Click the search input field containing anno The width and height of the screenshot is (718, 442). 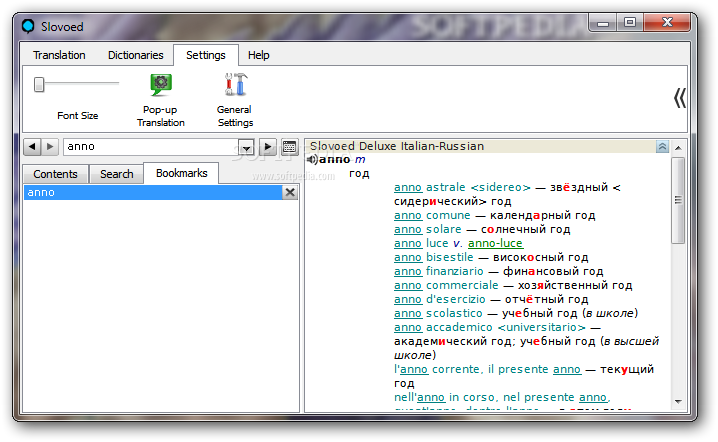click(x=151, y=147)
